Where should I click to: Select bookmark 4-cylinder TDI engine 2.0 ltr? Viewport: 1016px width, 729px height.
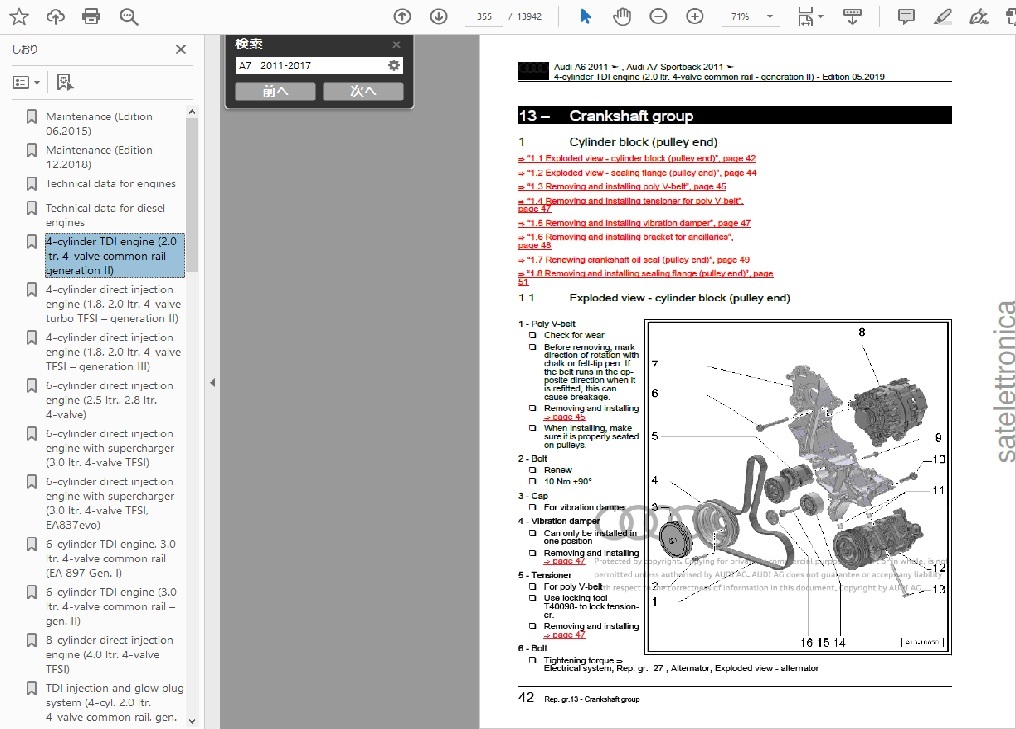click(x=115, y=256)
